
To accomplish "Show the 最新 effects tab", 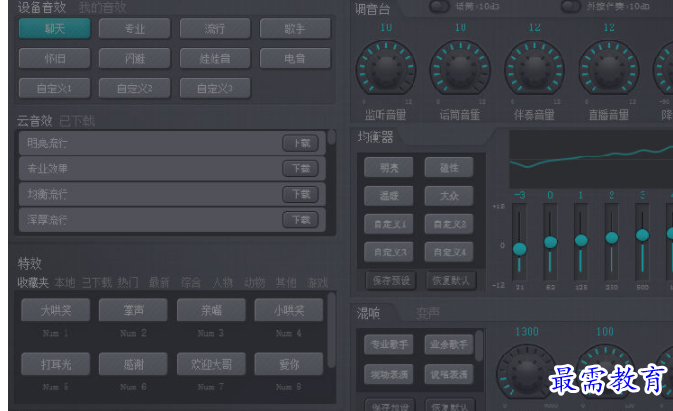I will 159,282.
